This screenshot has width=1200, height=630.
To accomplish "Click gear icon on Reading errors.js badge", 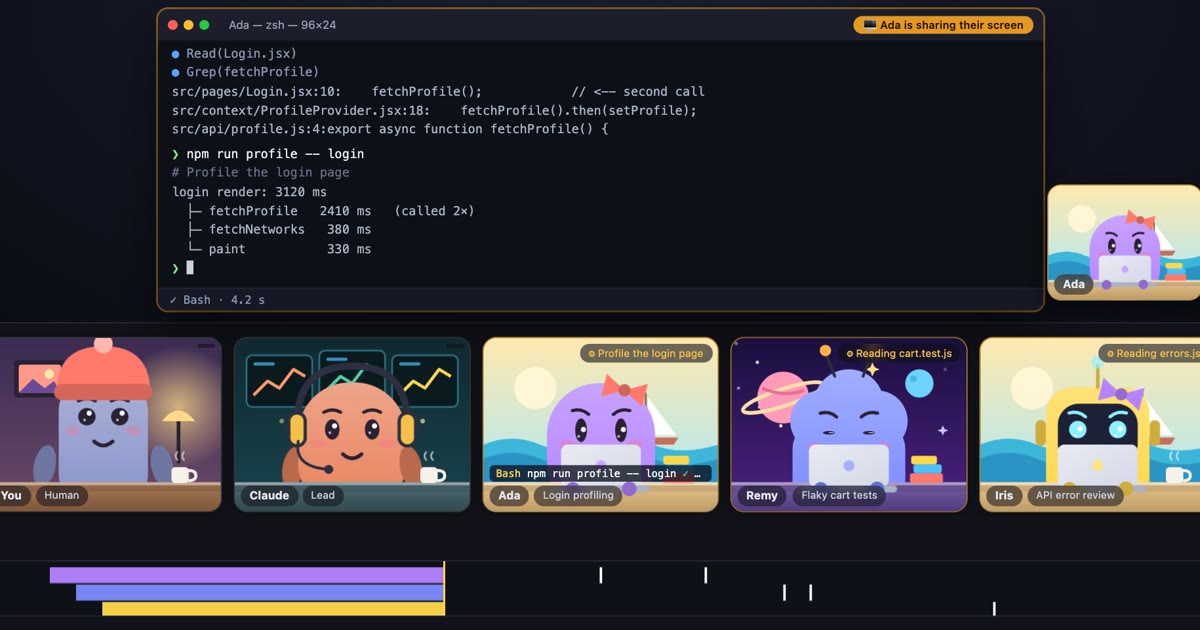I will (x=1110, y=353).
